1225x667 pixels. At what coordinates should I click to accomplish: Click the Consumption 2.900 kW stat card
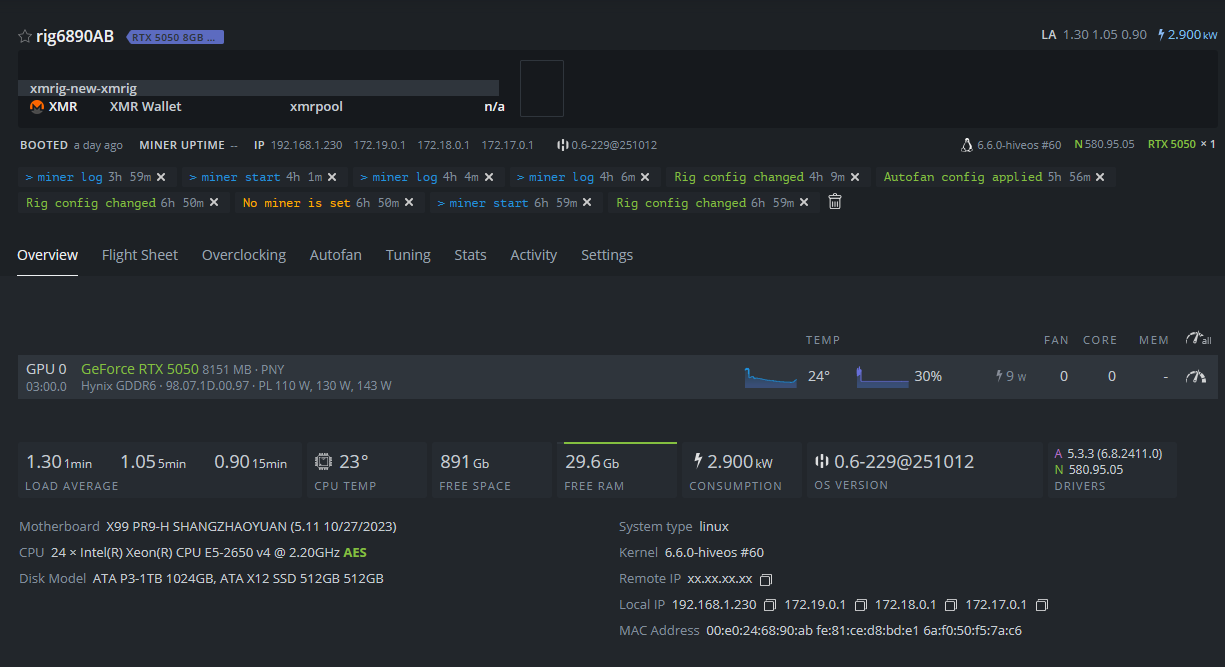click(x=741, y=470)
